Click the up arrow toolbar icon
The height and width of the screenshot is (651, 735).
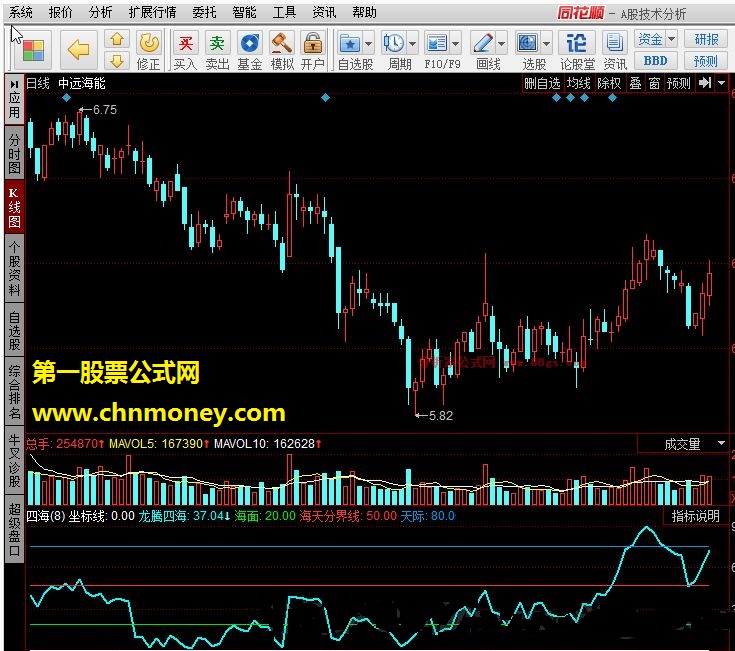(x=117, y=39)
